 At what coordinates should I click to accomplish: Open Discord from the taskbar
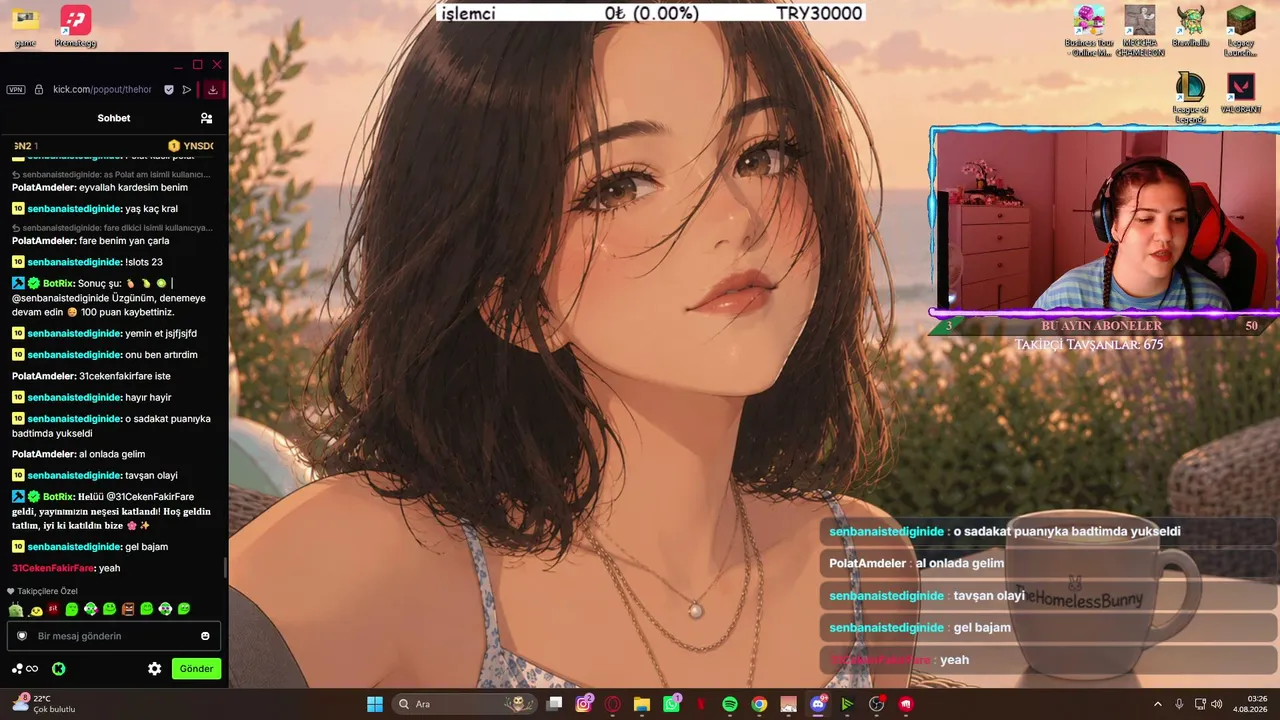pyautogui.click(x=818, y=704)
